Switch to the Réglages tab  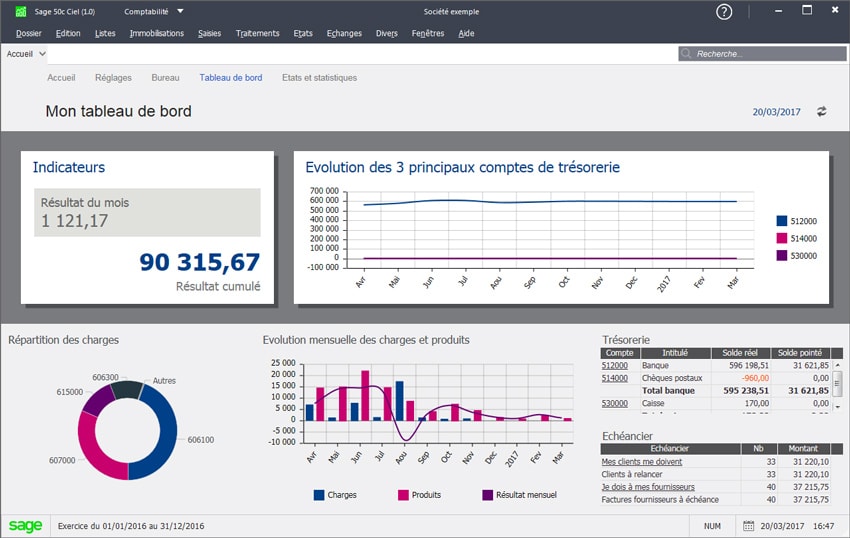tap(113, 78)
